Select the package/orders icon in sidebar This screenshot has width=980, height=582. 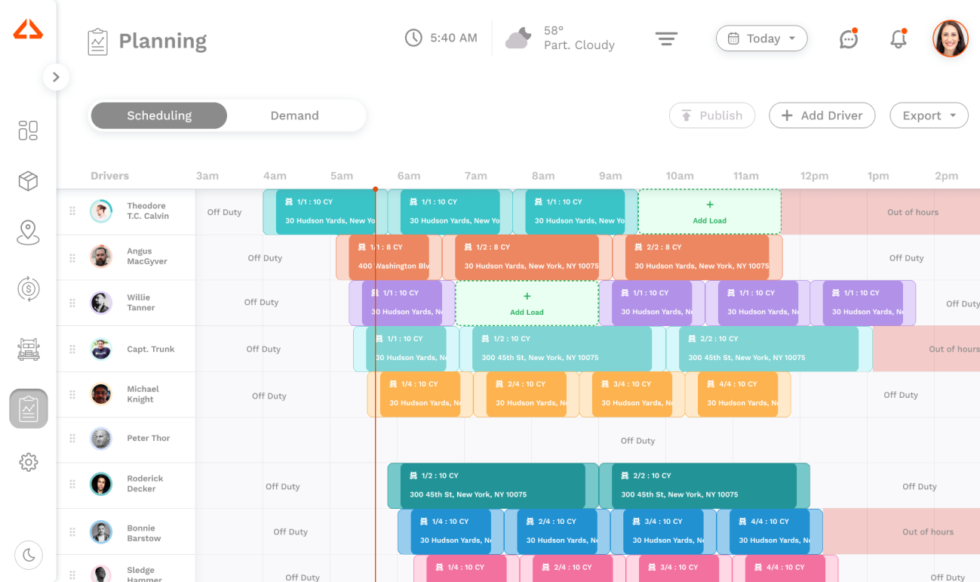pyautogui.click(x=28, y=181)
